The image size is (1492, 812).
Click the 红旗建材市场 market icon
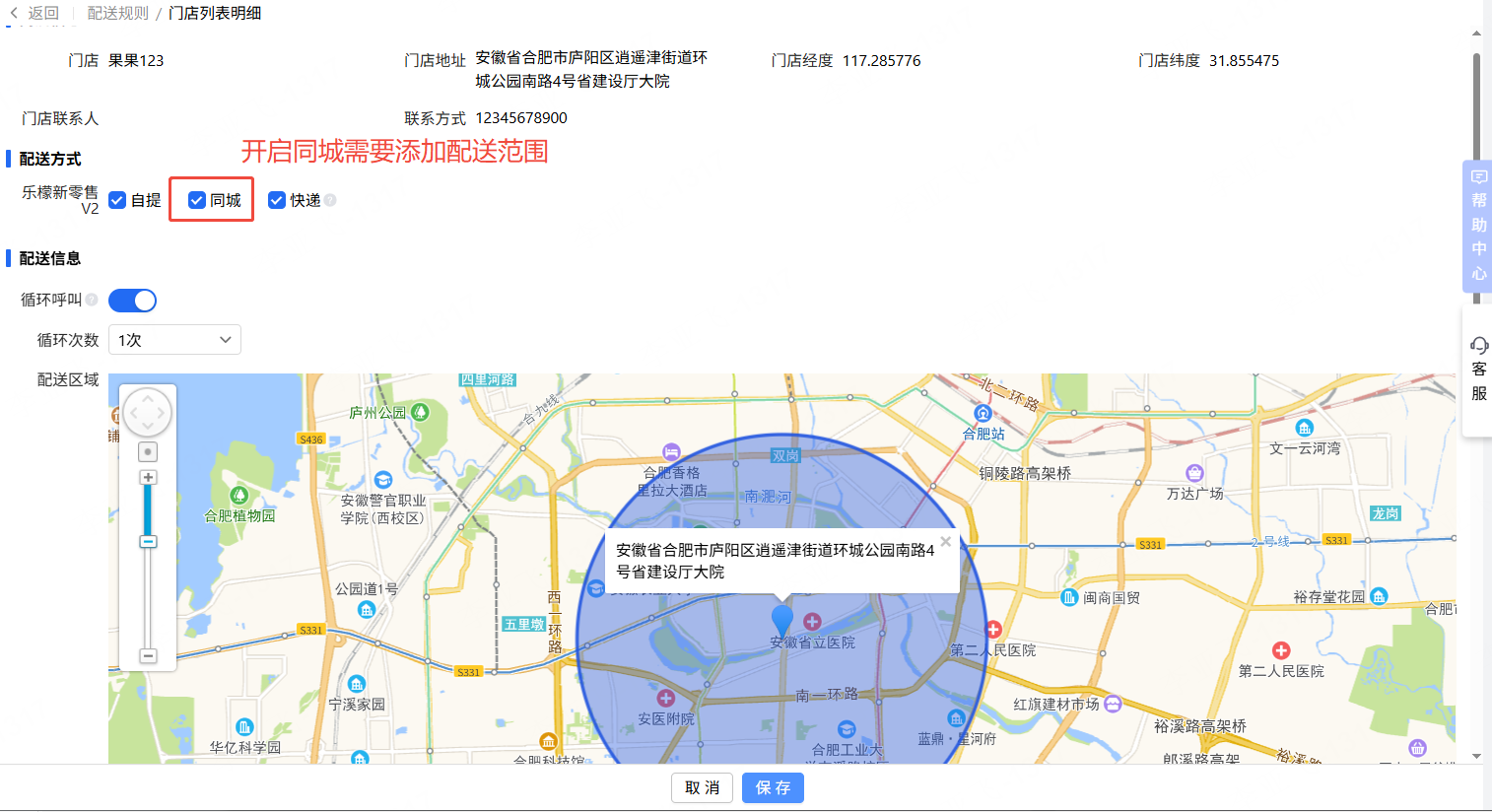[1113, 704]
